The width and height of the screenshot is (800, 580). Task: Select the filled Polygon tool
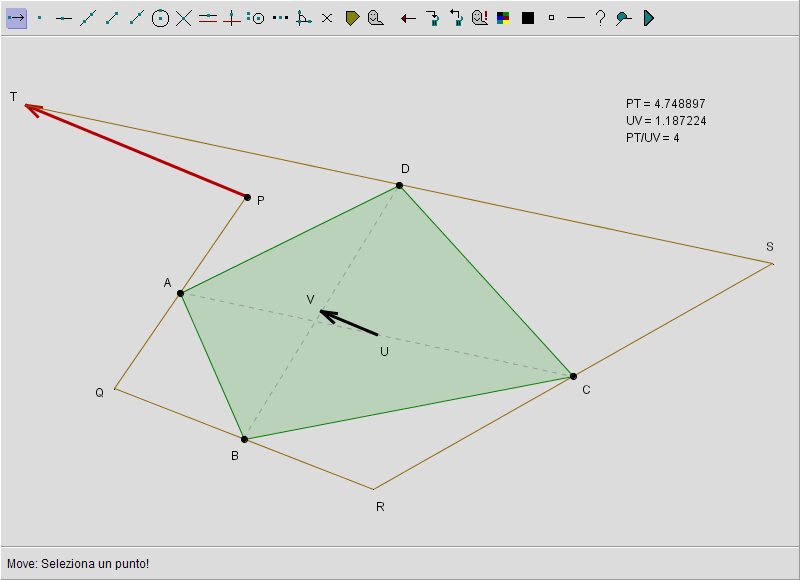352,18
